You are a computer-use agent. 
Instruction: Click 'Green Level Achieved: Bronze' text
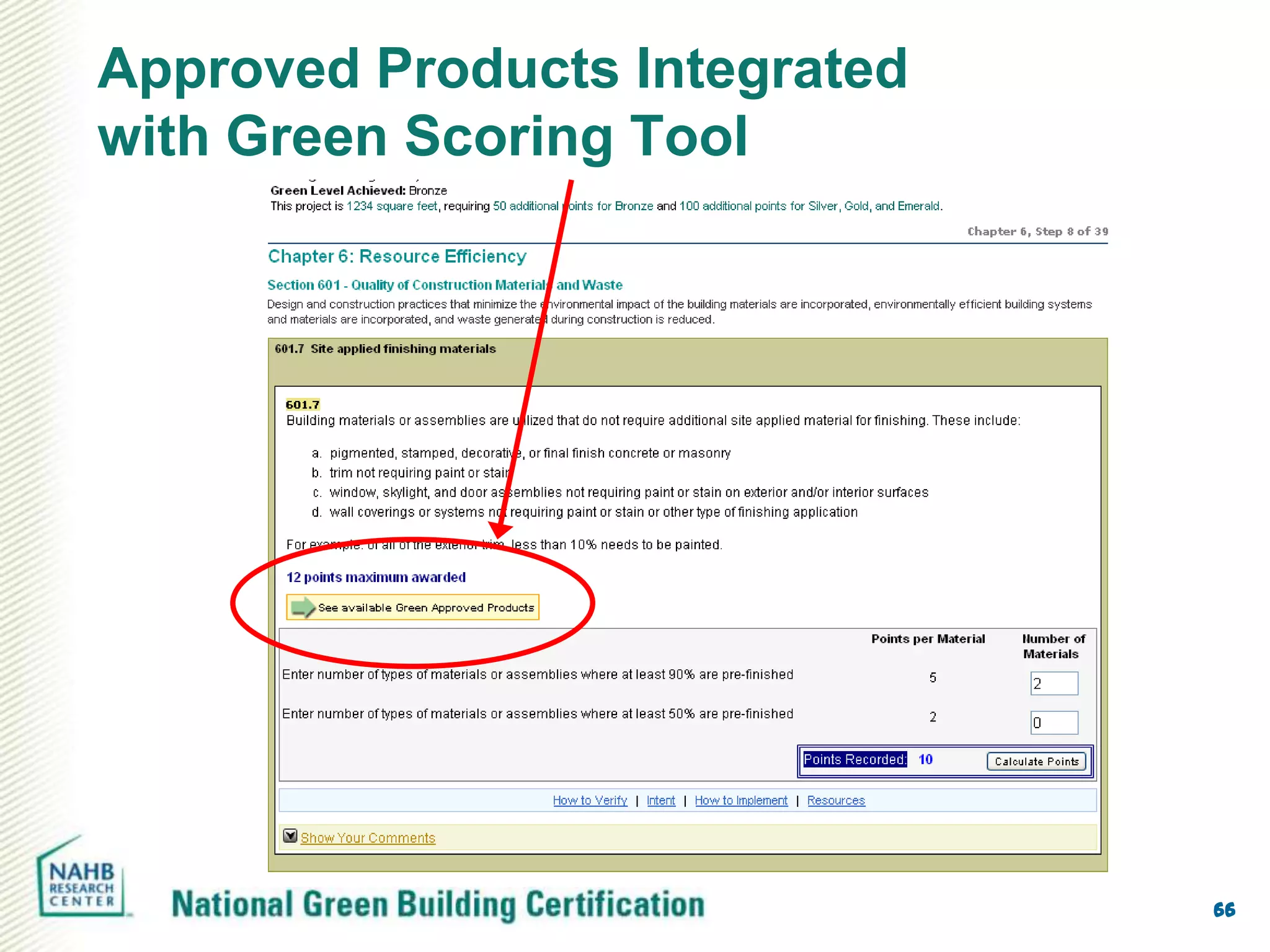click(x=358, y=190)
